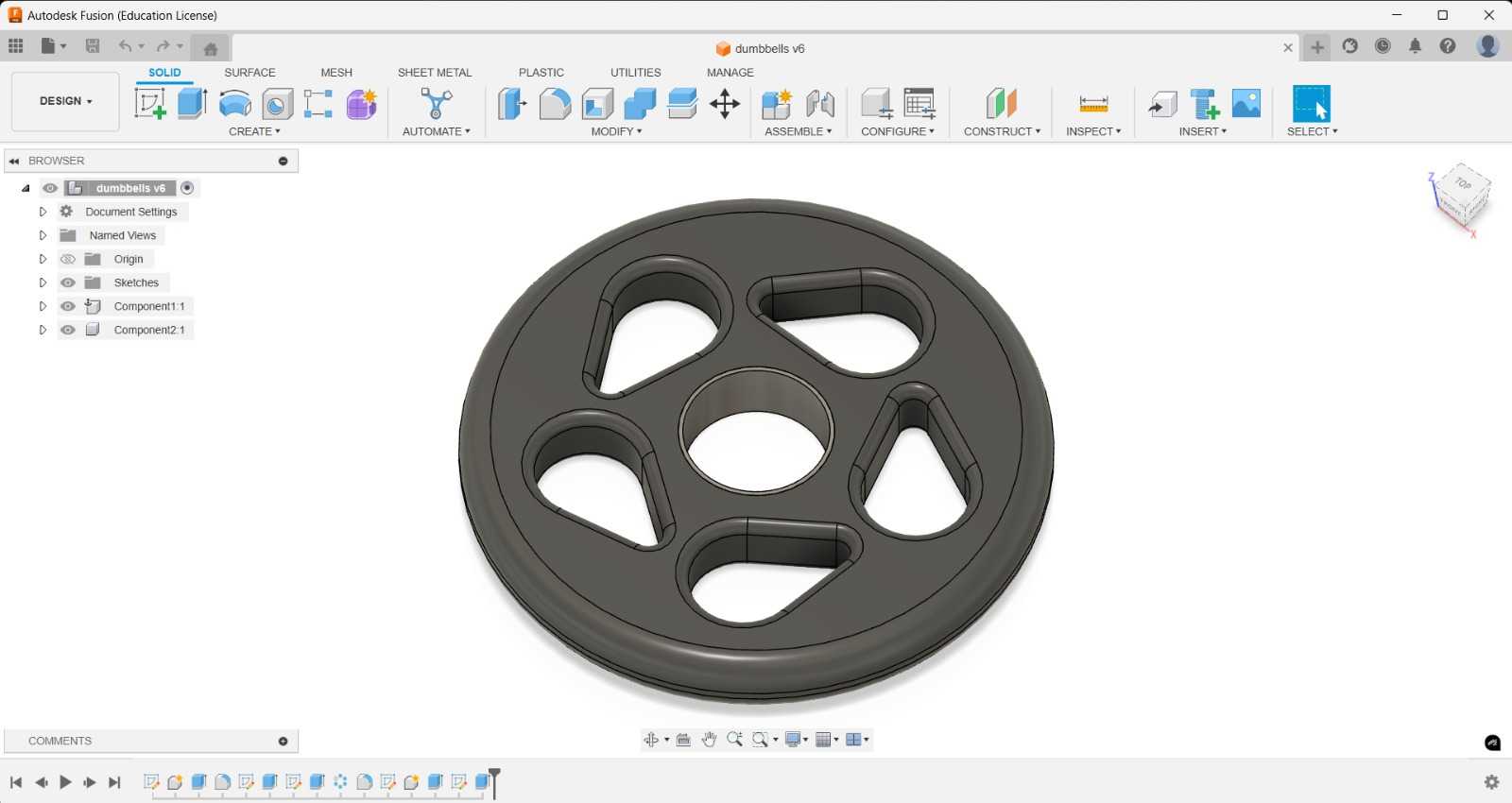The image size is (1512, 803).
Task: Collapse the dumbbells v6 root node
Action: point(26,188)
